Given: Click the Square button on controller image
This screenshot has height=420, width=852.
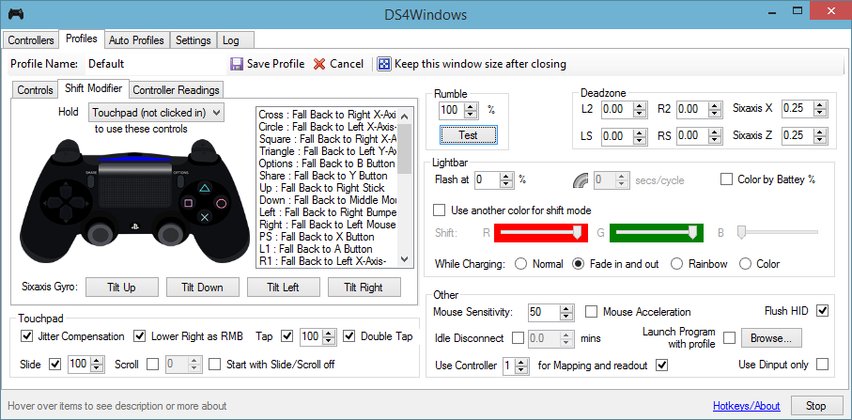Looking at the screenshot, I should pos(188,204).
